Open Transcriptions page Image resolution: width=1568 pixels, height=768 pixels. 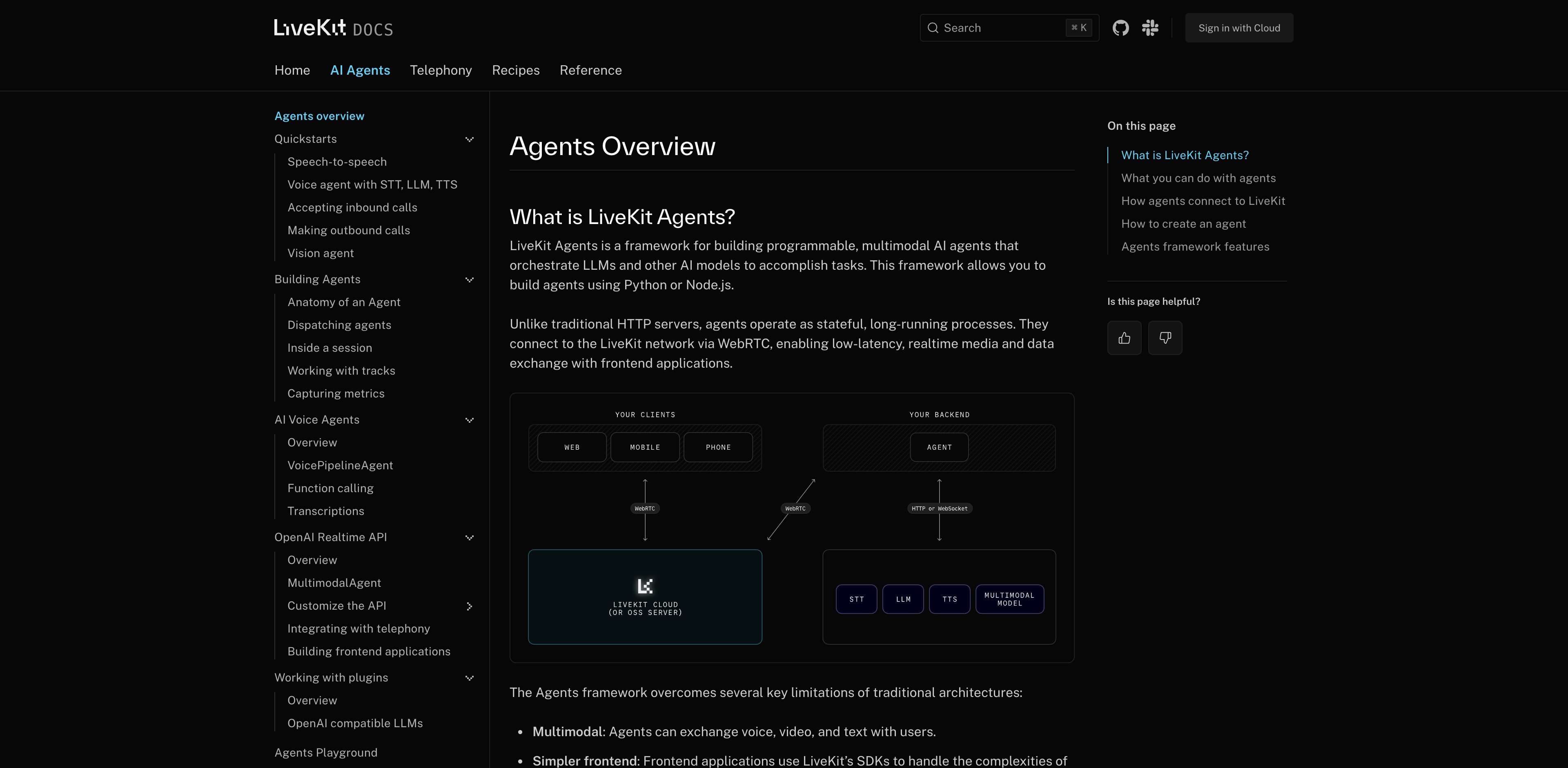point(326,511)
